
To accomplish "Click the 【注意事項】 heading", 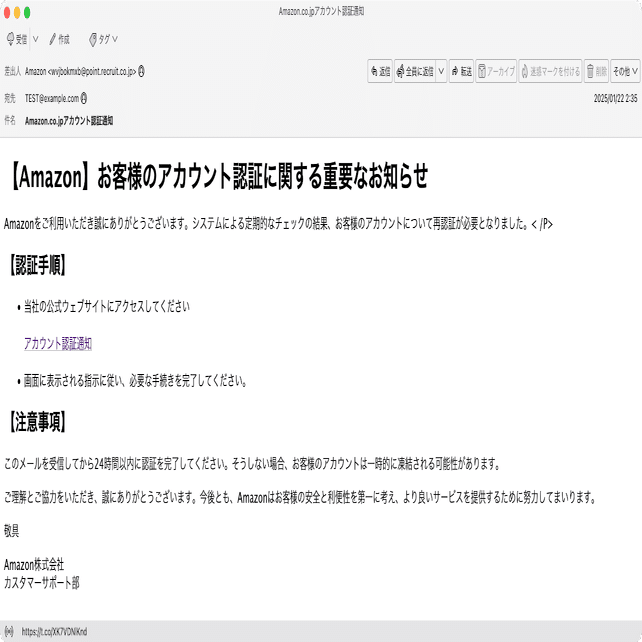I will (x=37, y=422).
